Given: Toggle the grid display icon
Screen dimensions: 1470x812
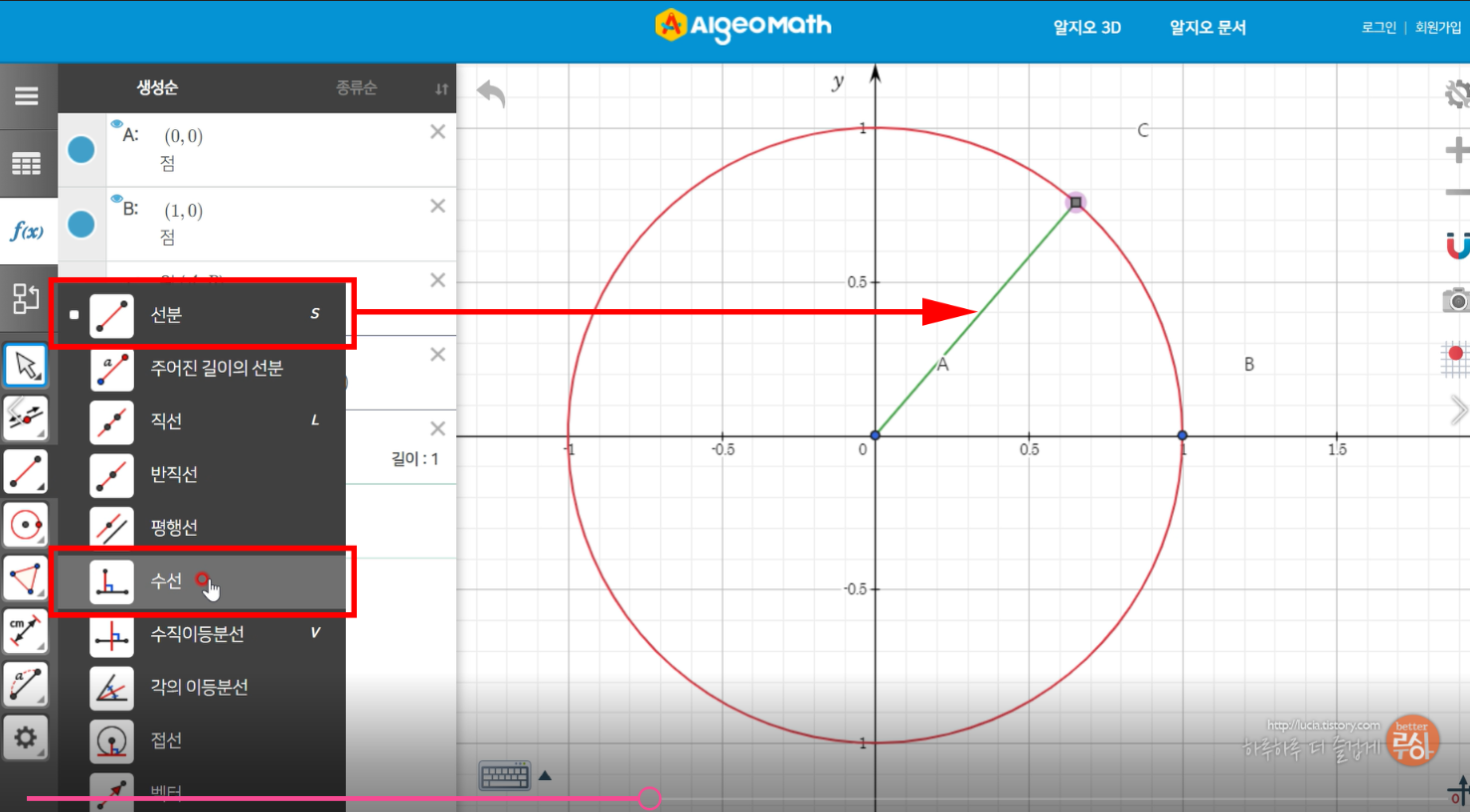Looking at the screenshot, I should (x=1455, y=359).
